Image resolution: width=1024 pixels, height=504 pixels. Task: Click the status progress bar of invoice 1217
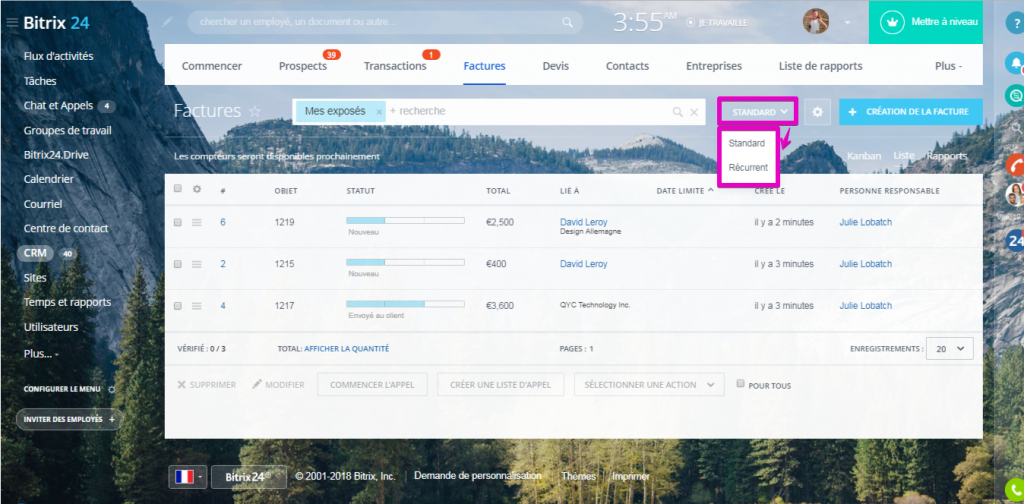coord(405,304)
